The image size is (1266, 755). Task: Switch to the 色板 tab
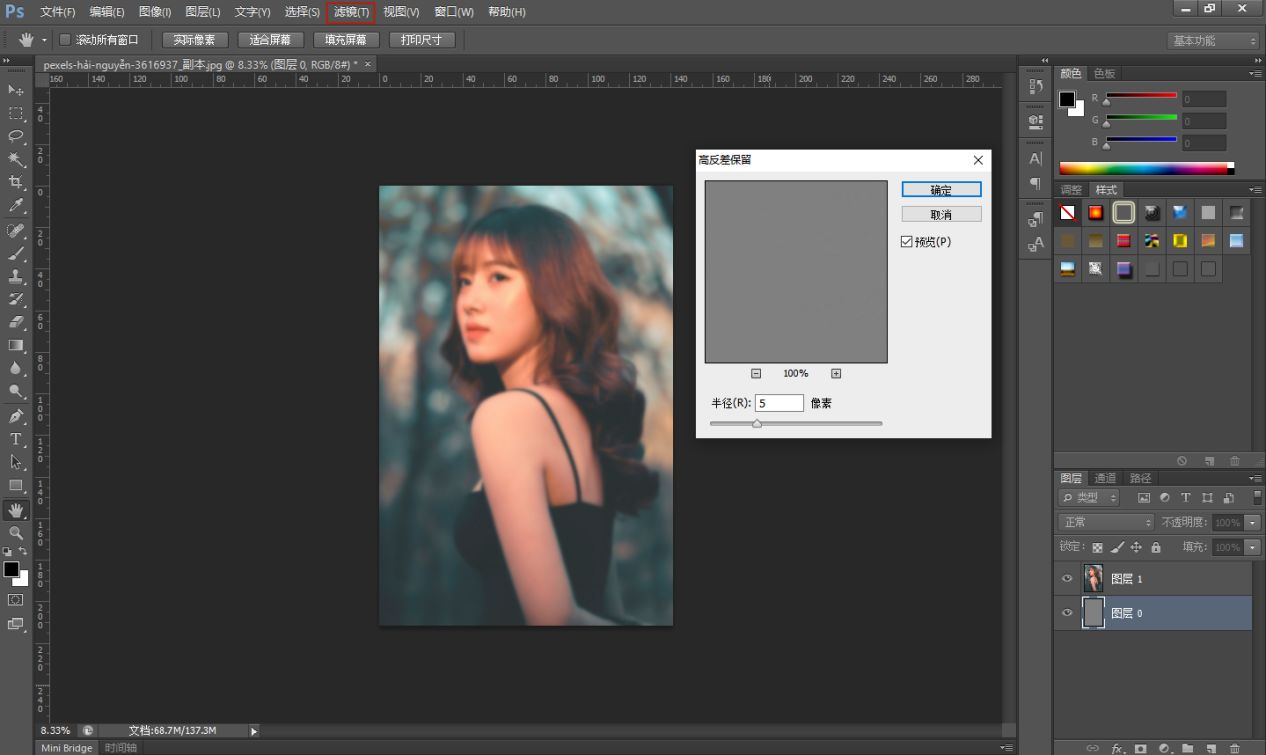click(x=1104, y=73)
